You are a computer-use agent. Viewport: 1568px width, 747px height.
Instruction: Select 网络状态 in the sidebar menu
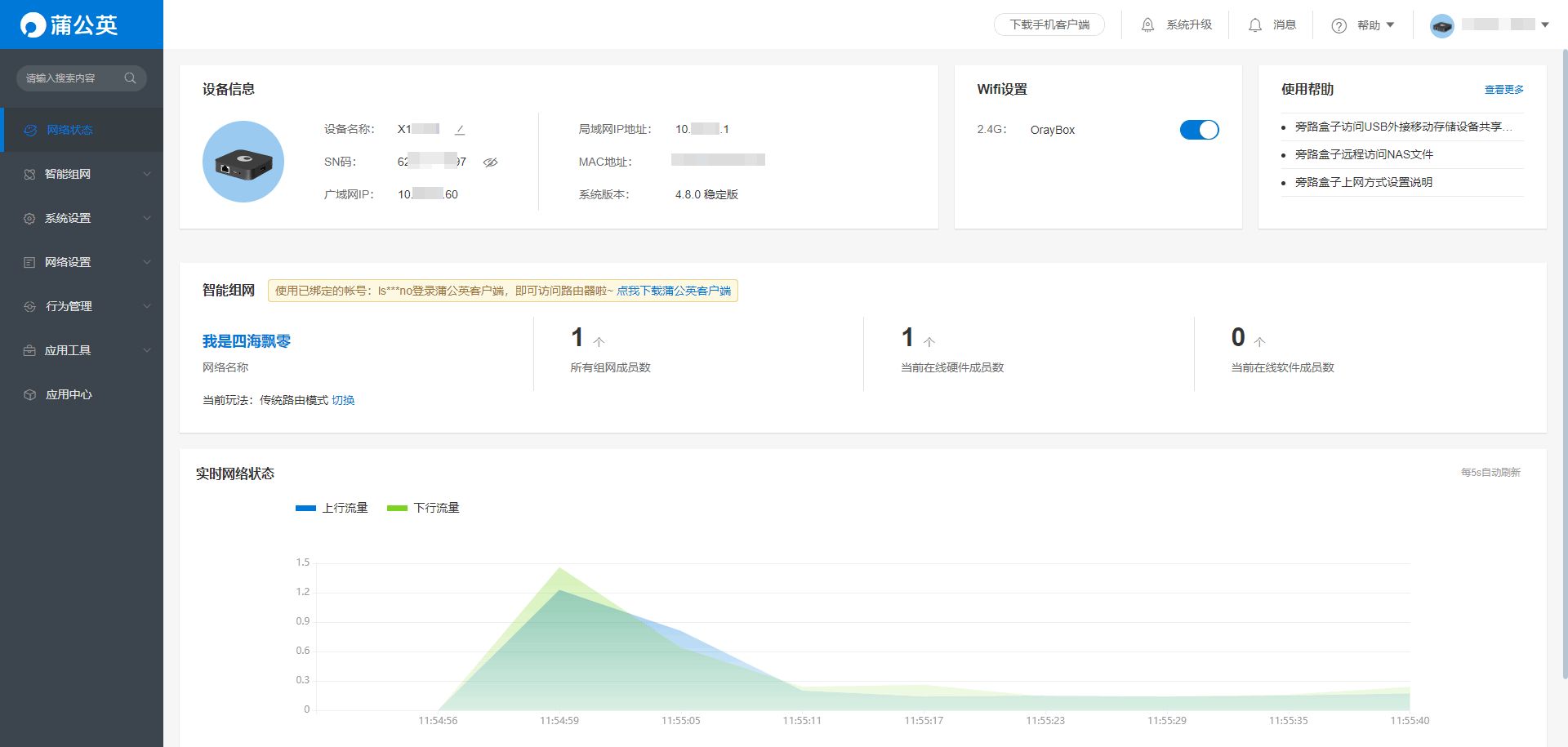point(65,129)
